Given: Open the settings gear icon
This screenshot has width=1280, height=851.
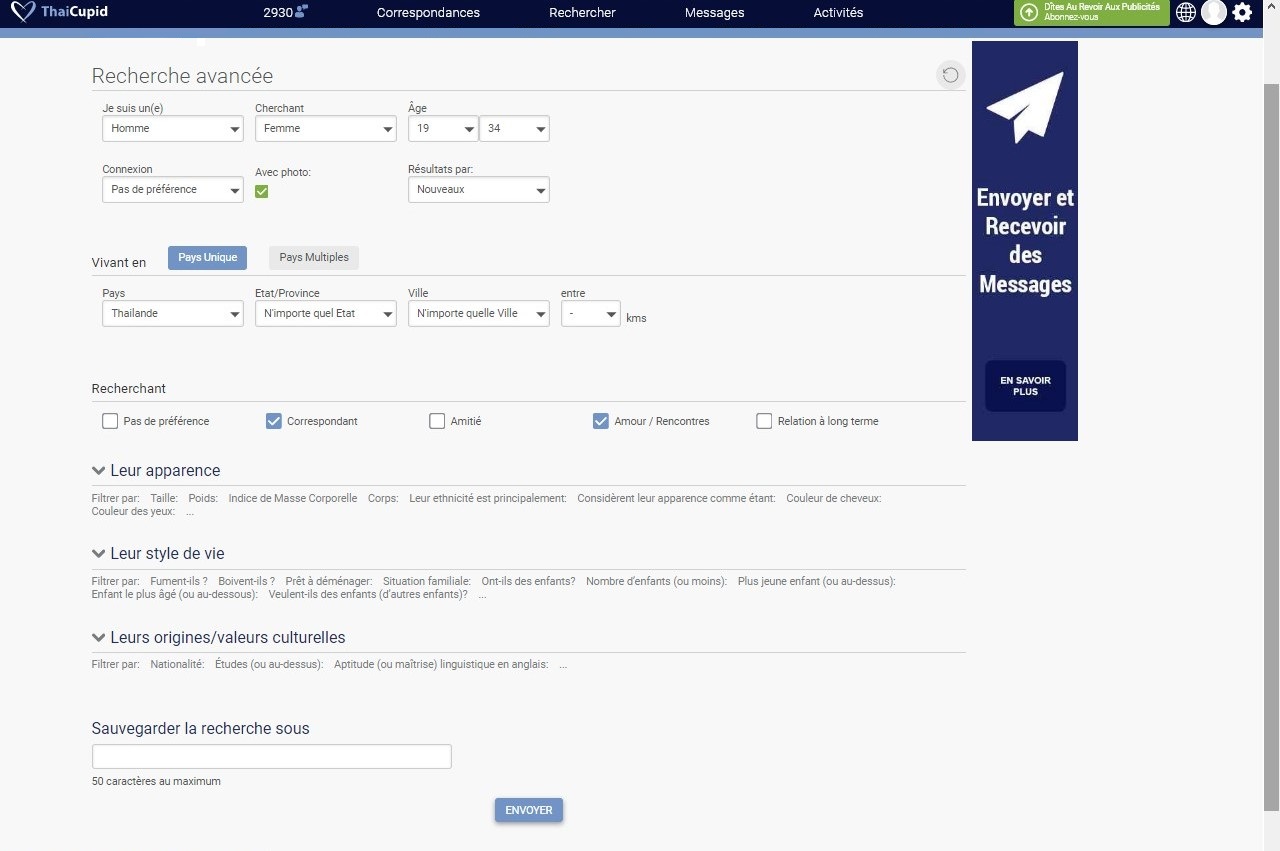Looking at the screenshot, I should click(1242, 13).
